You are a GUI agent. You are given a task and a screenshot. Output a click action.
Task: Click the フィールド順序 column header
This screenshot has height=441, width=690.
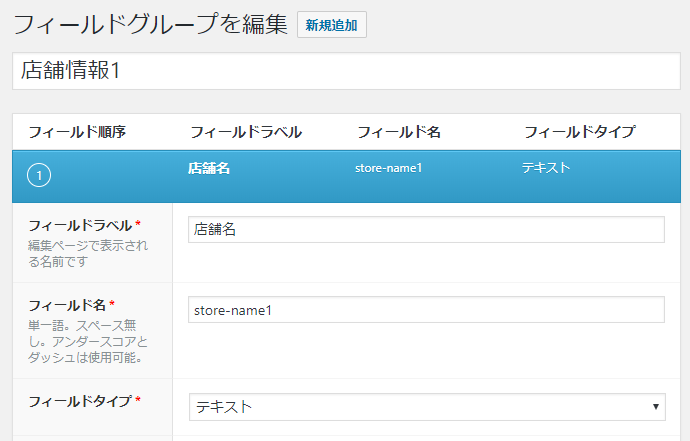tap(77, 132)
